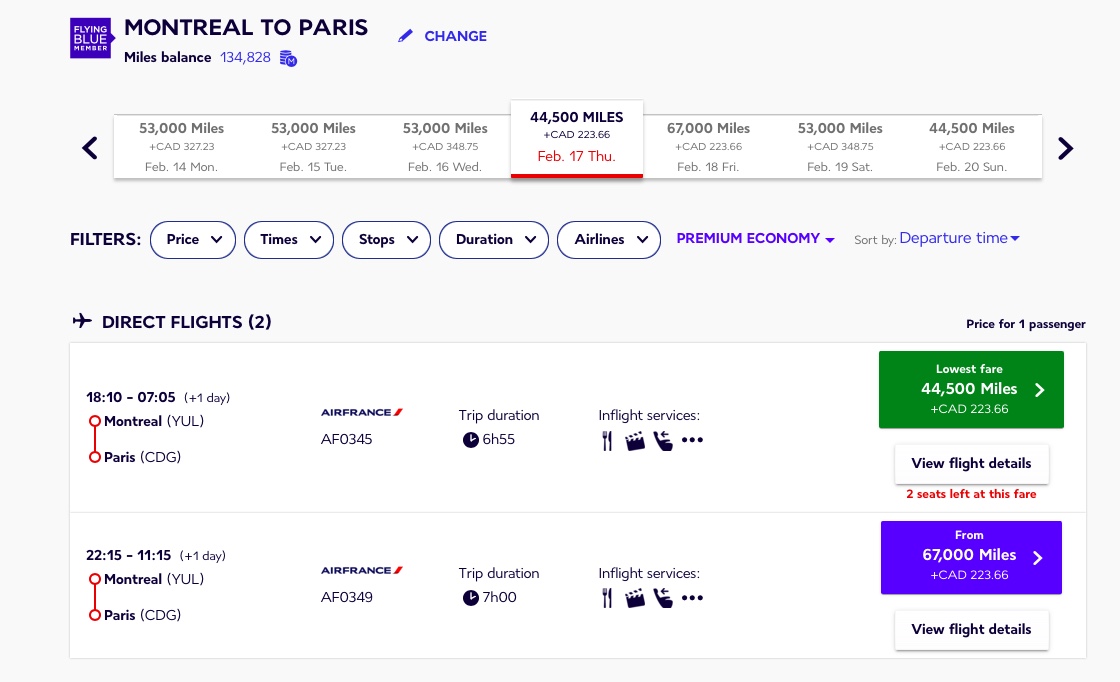Open the Sort by Departure time dropdown
Viewport: 1120px width, 682px height.
coord(959,239)
